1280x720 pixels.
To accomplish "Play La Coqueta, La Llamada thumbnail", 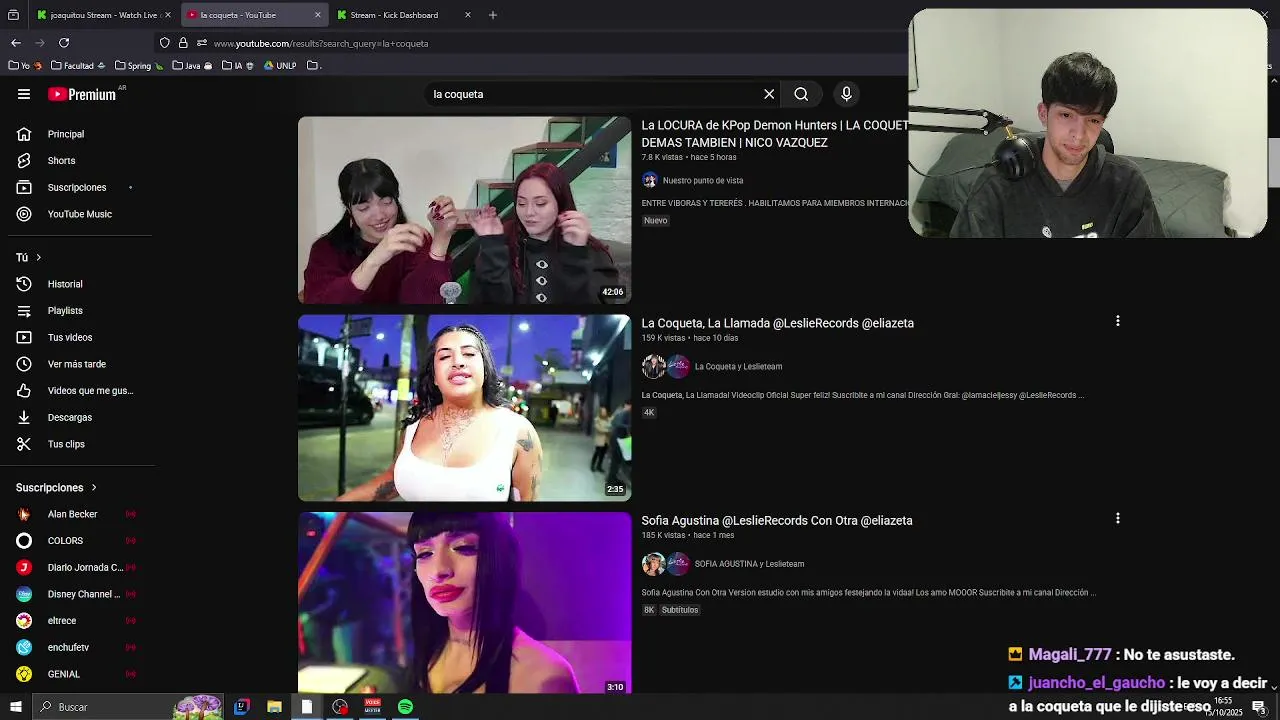I will tap(464, 408).
